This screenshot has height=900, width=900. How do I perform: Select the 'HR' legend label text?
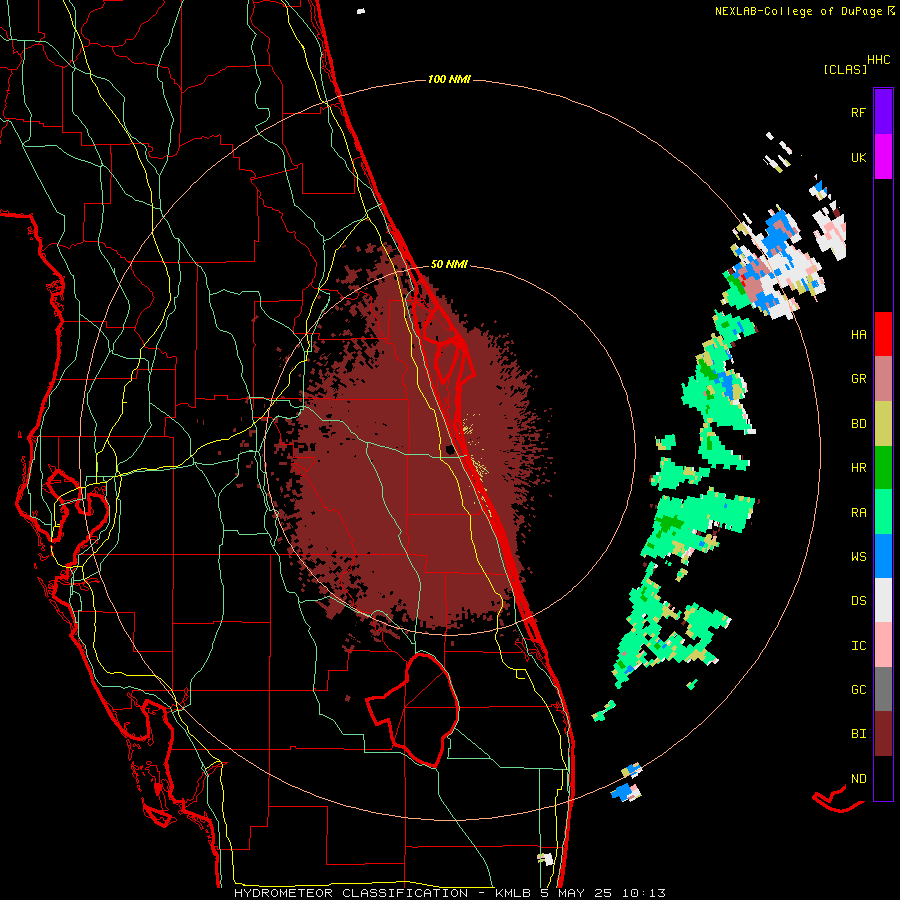[x=858, y=468]
